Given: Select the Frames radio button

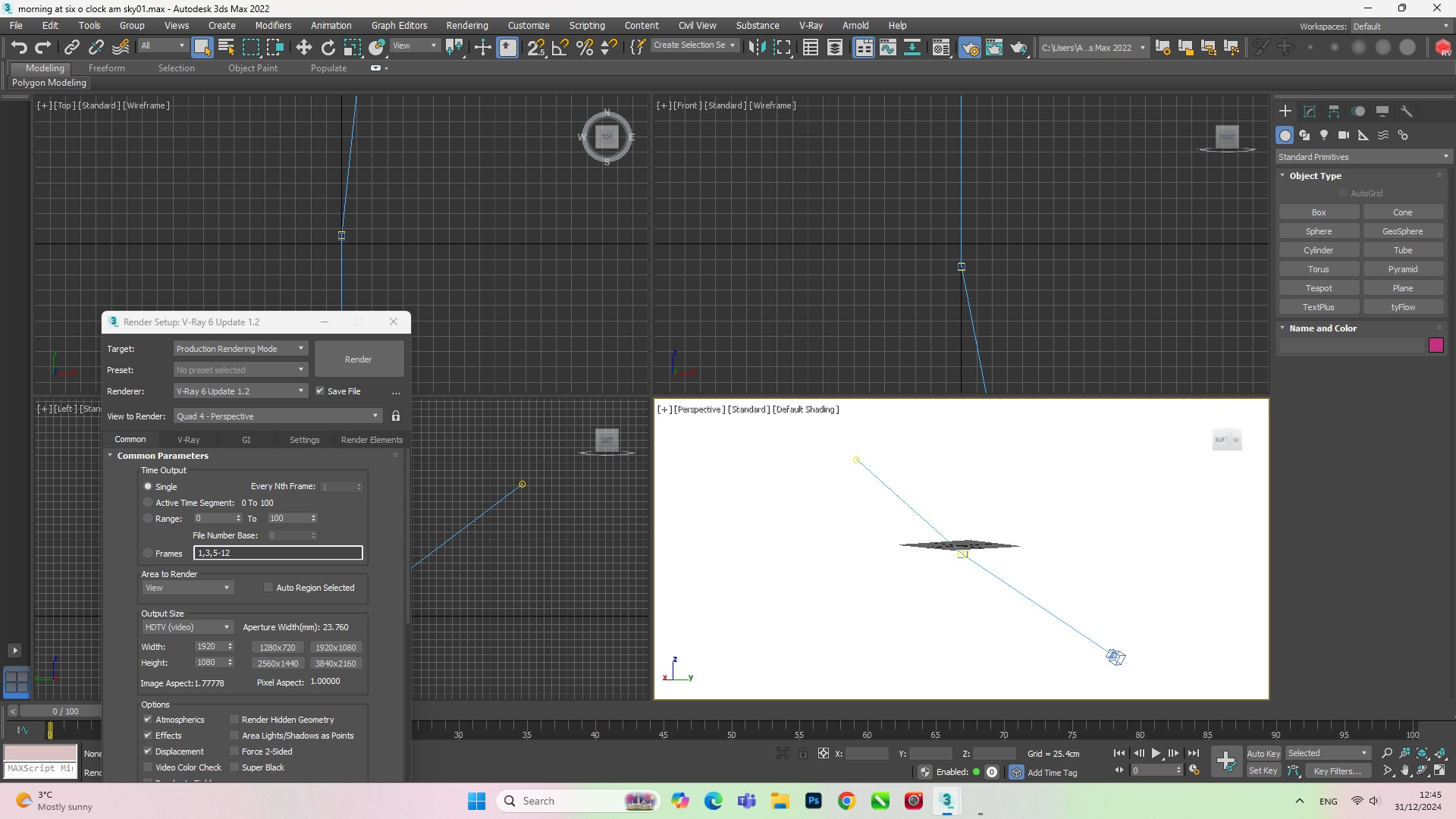Looking at the screenshot, I should pos(148,554).
